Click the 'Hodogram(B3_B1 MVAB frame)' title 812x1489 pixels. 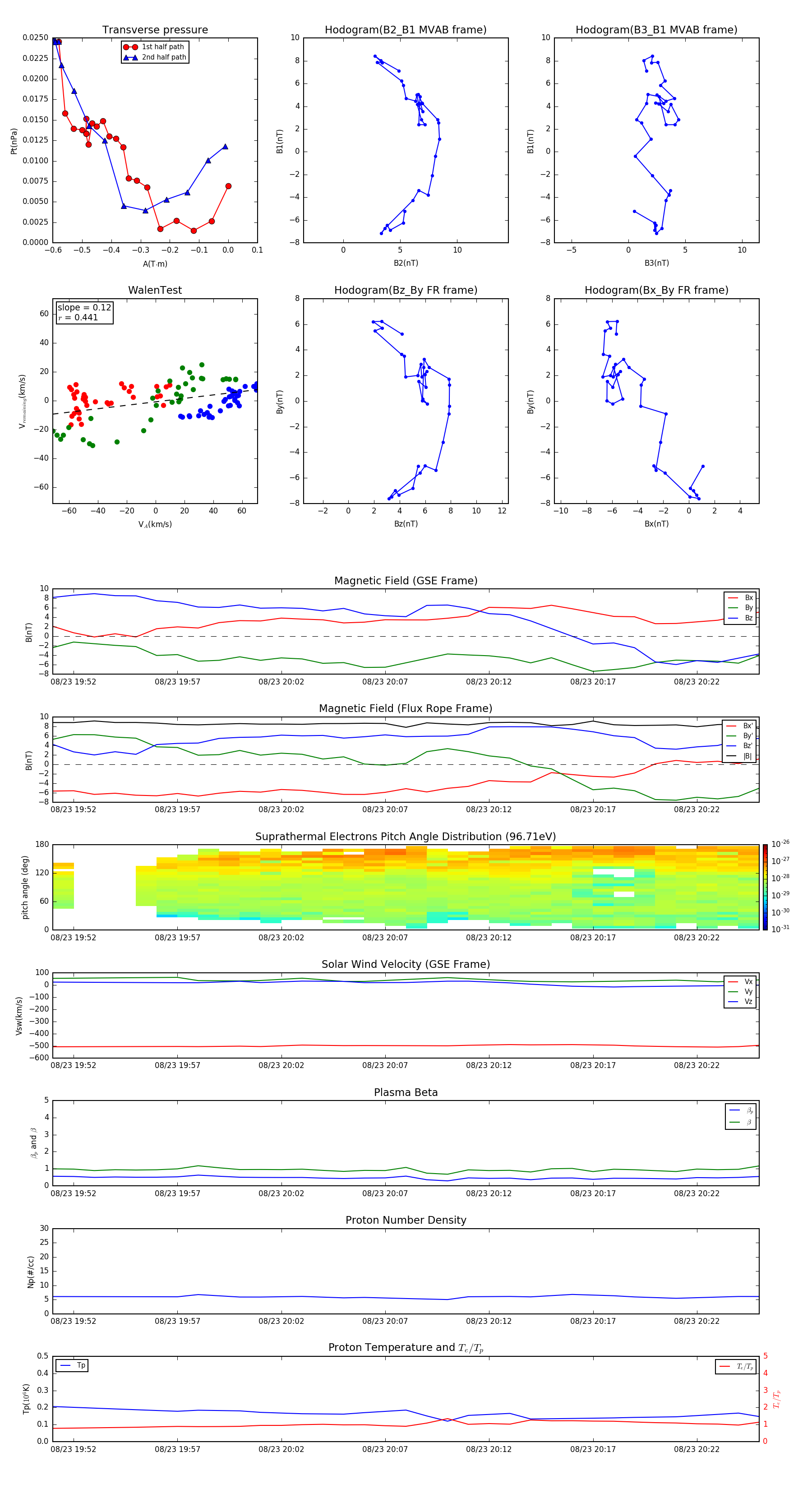tap(656, 30)
